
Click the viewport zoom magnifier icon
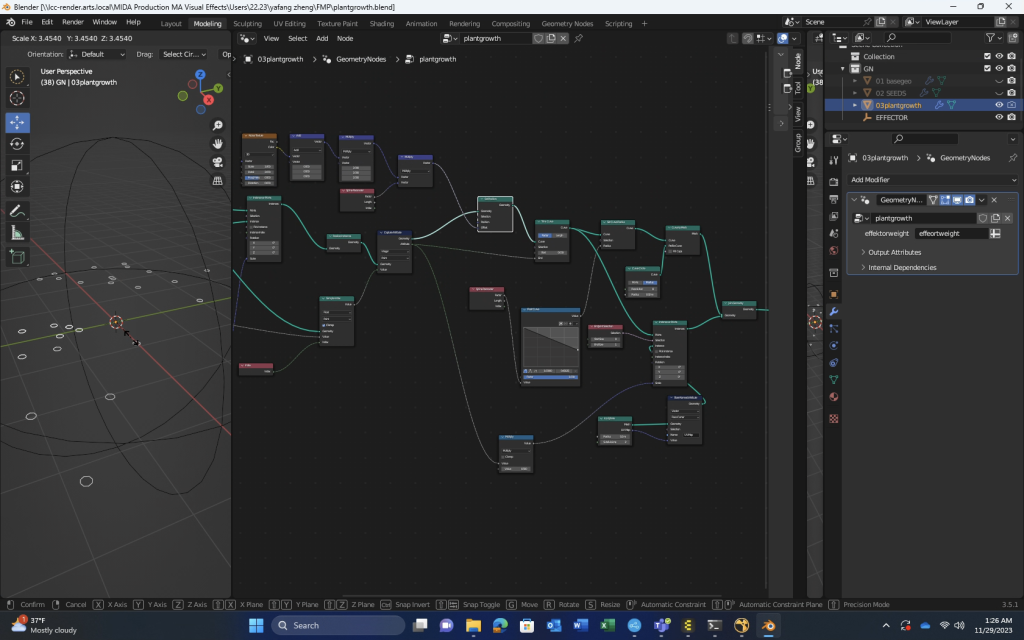coord(217,125)
